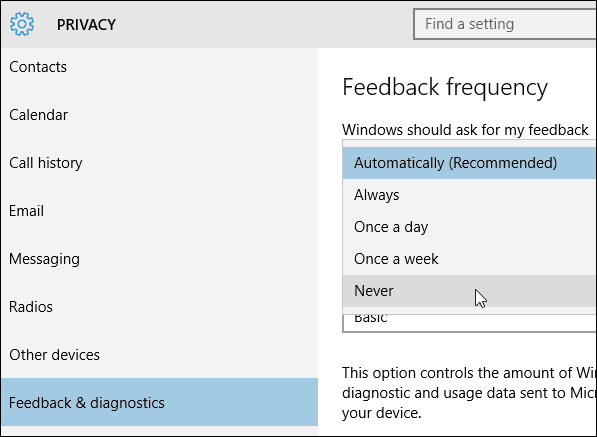597x437 pixels.
Task: Open the Basic diagnostic data dropdown
Action: point(469,323)
